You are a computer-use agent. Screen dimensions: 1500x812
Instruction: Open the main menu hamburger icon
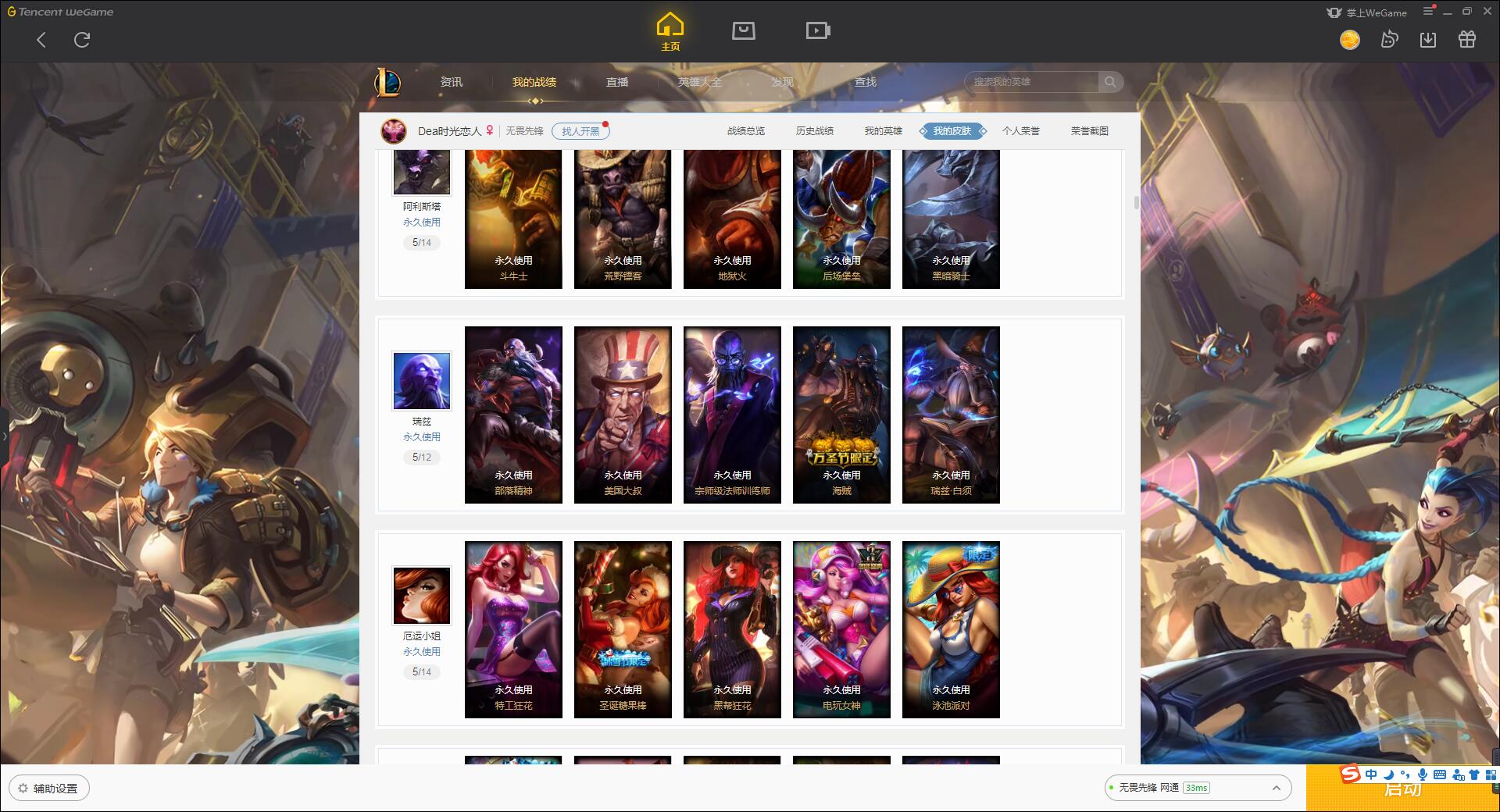[1428, 12]
